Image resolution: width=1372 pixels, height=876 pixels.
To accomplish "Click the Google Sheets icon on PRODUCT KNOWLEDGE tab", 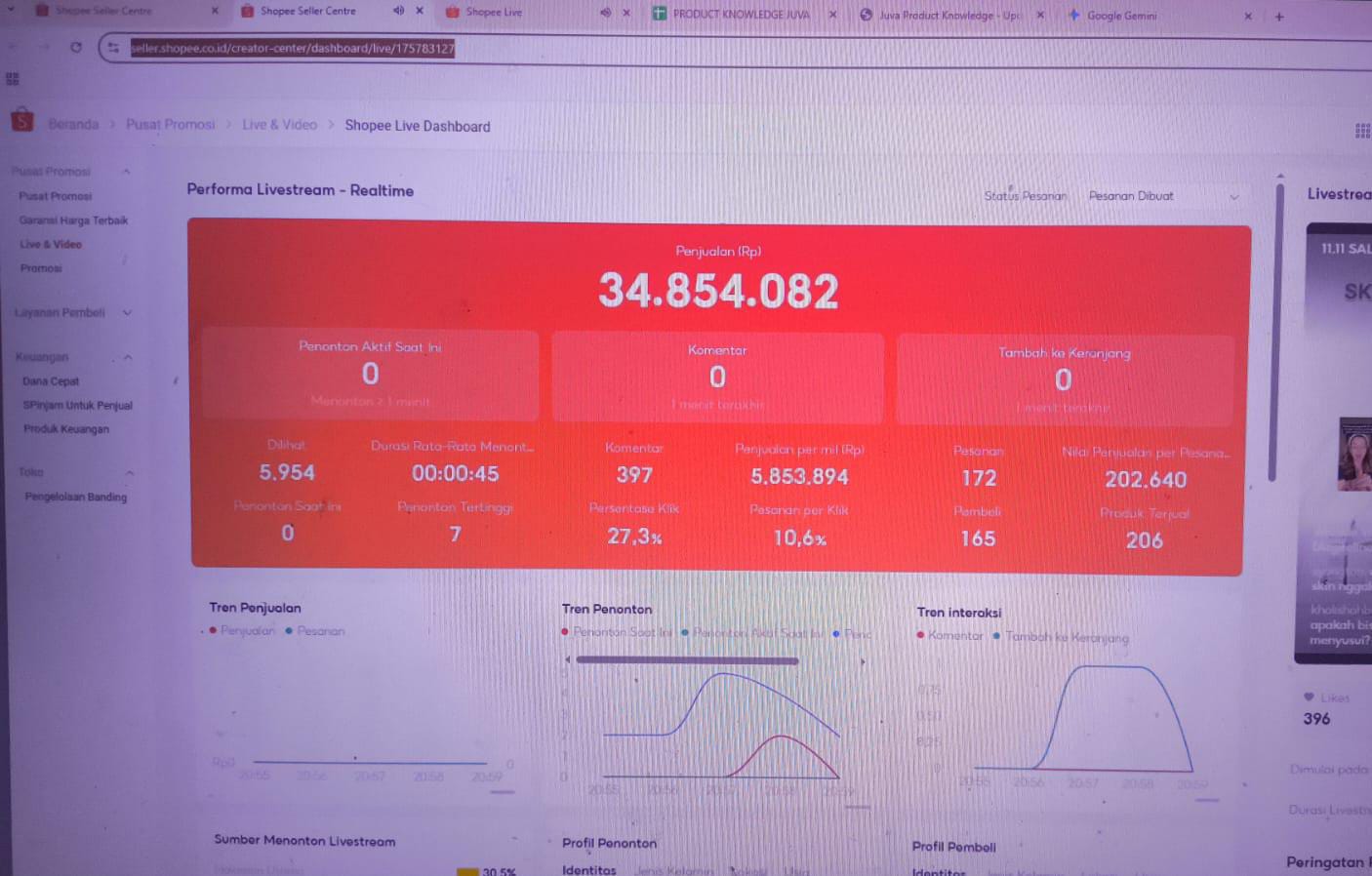I will coord(659,15).
